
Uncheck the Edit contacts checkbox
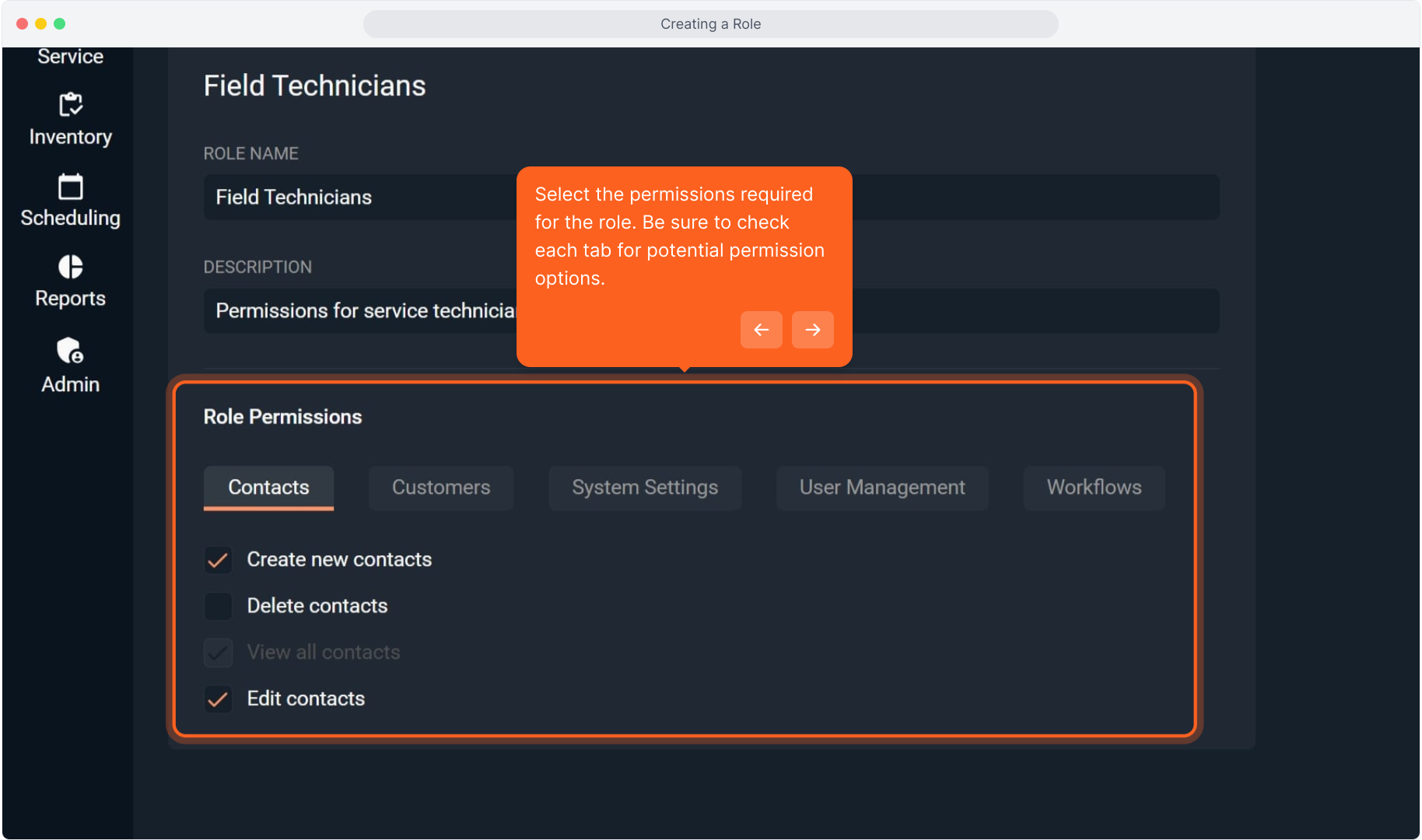tap(218, 699)
